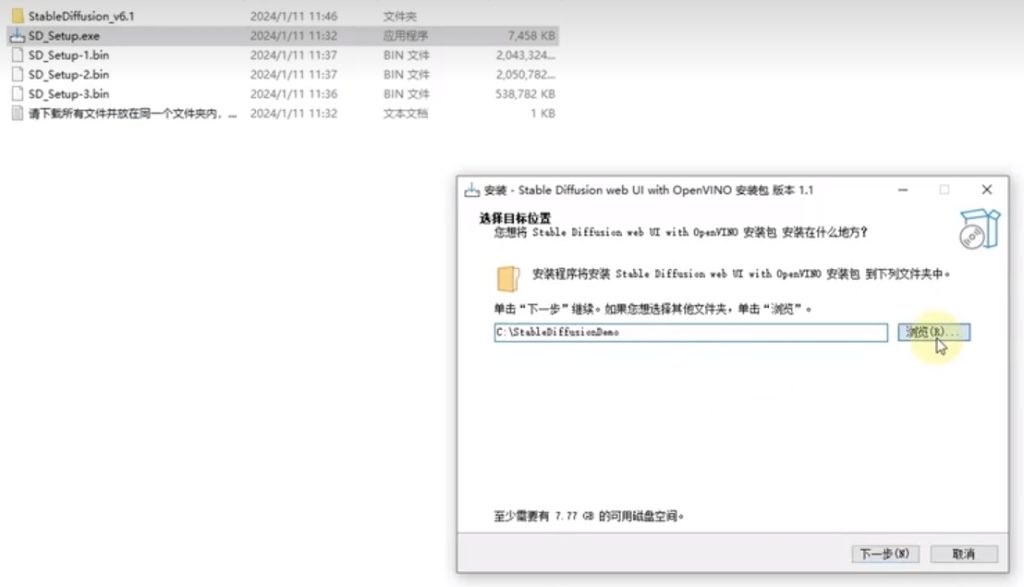Screen dimensions: 1024x587
Task: Click the date in the SD_Setup.exe row
Action: 294,35
